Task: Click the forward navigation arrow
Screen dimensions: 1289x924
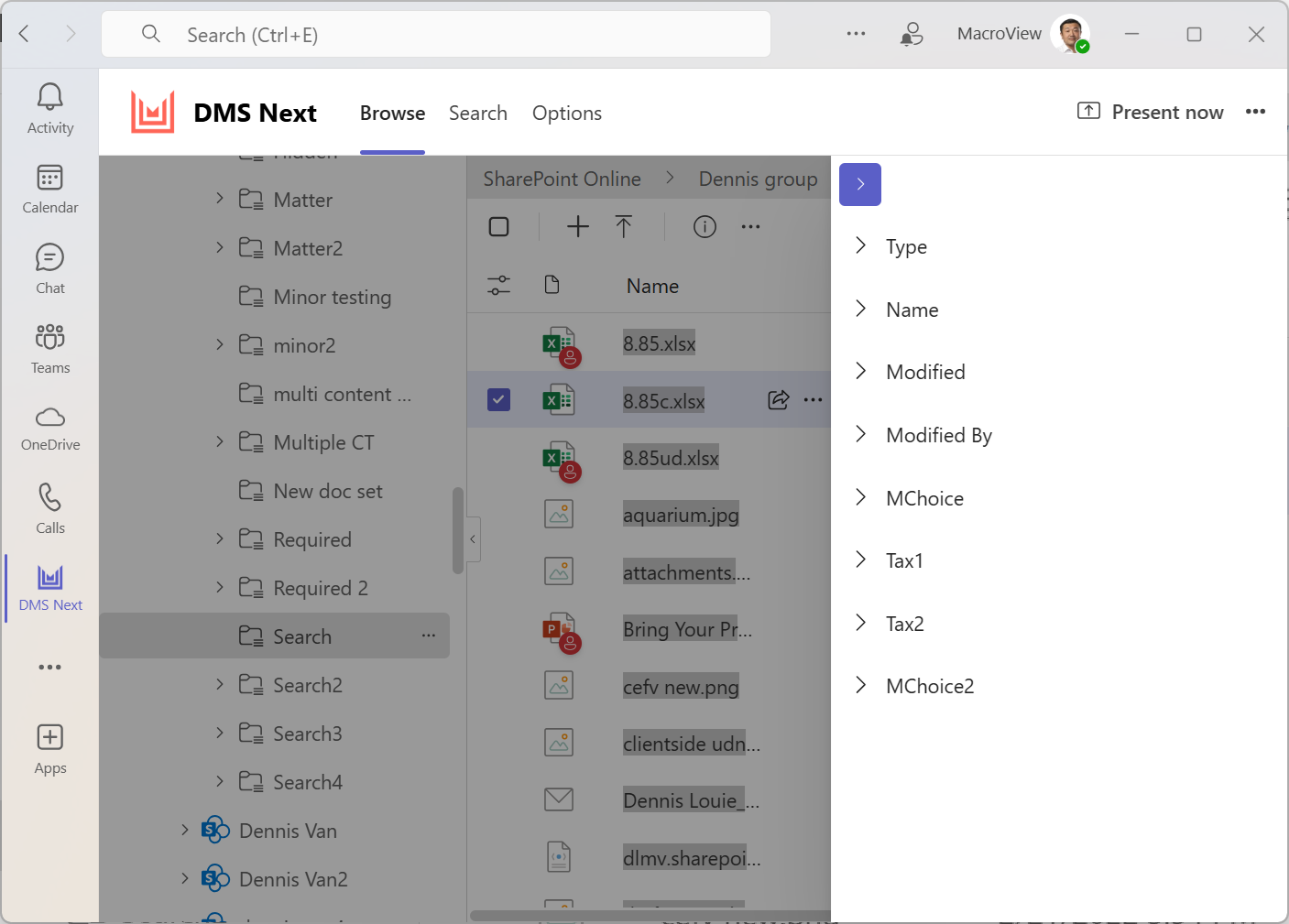Action: pyautogui.click(x=71, y=34)
